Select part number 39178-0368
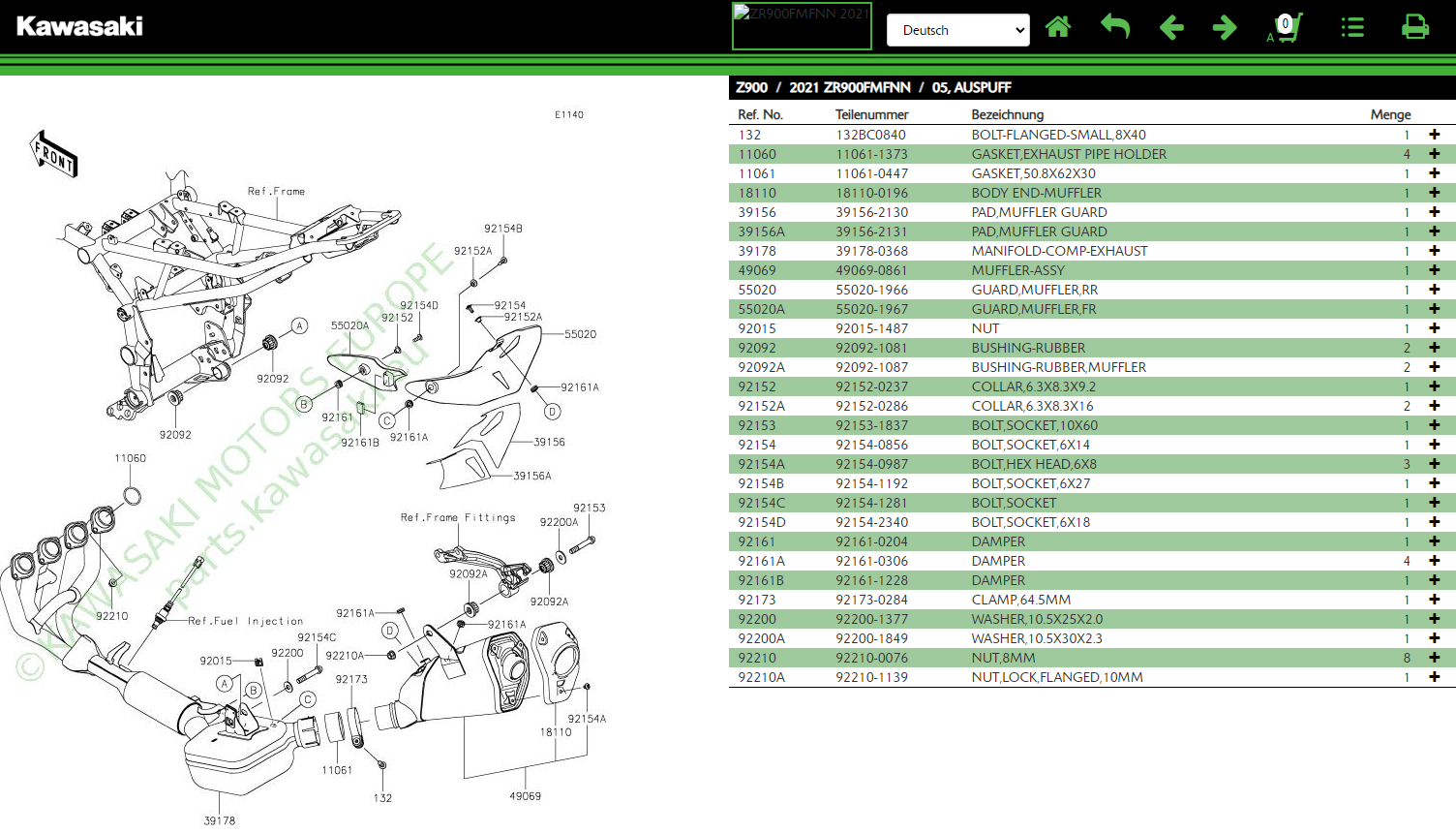The width and height of the screenshot is (1456, 834). point(872,251)
